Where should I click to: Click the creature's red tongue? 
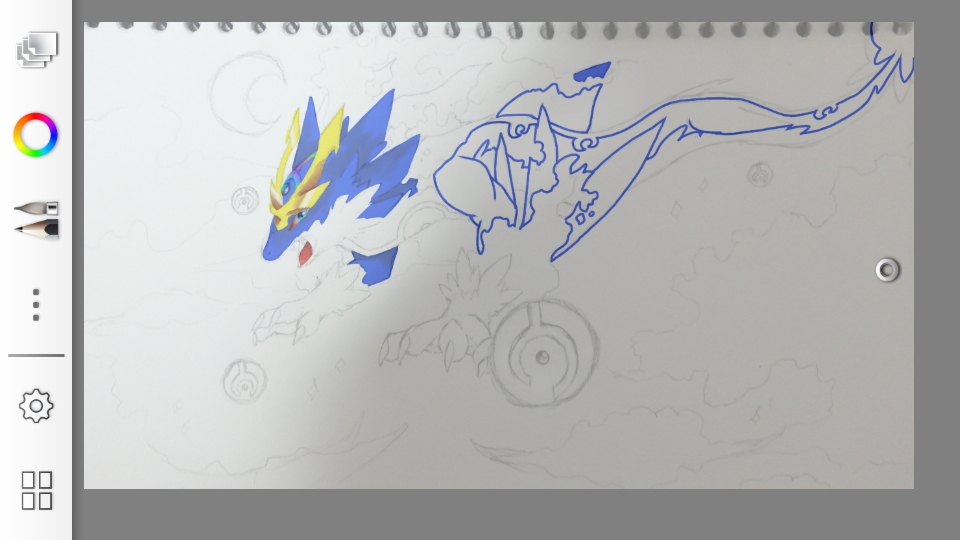305,255
